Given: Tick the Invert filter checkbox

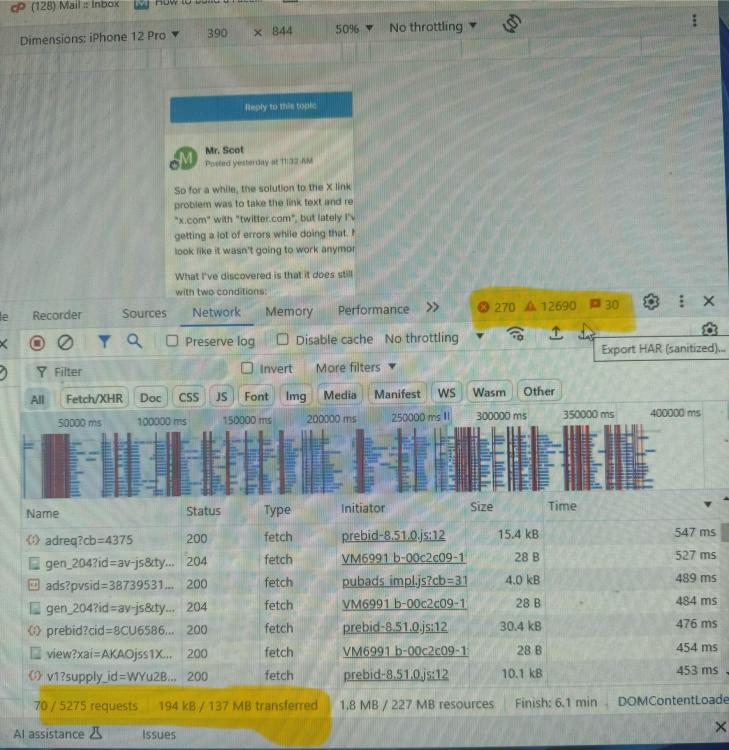Looking at the screenshot, I should click(248, 368).
